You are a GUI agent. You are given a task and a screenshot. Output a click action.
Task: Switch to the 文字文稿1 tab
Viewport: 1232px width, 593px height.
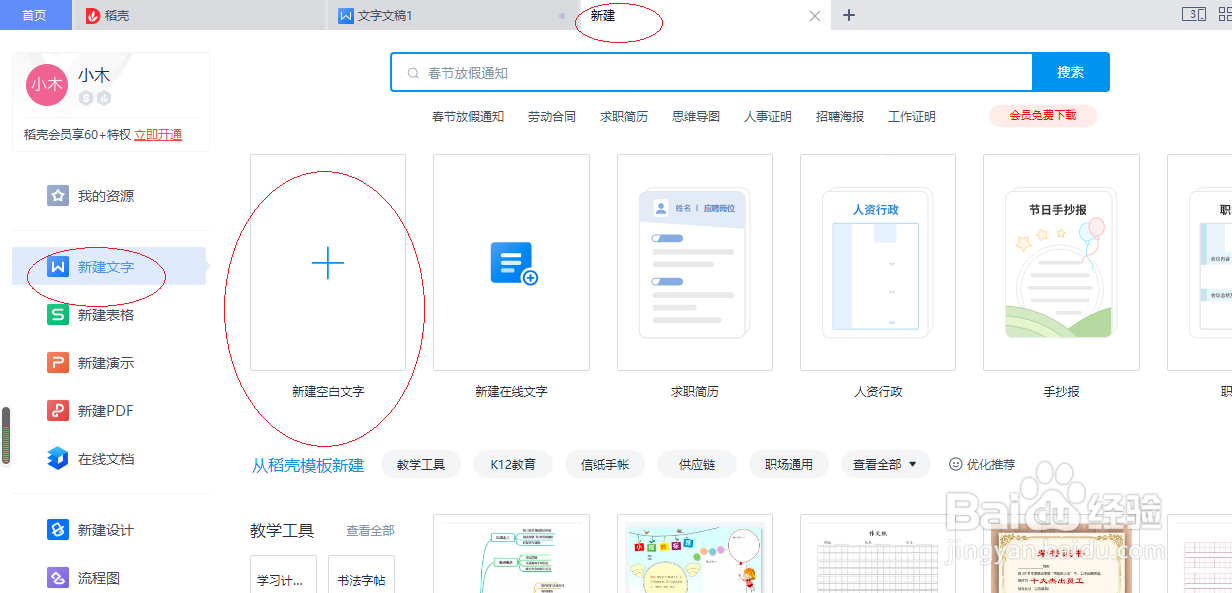pyautogui.click(x=454, y=15)
